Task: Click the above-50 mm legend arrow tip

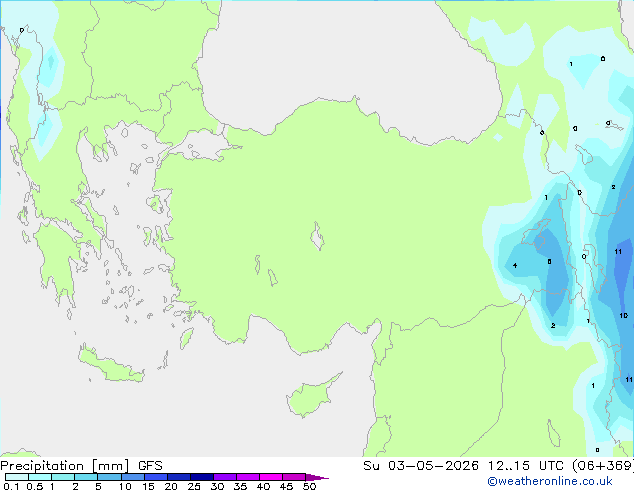Action: click(x=317, y=477)
